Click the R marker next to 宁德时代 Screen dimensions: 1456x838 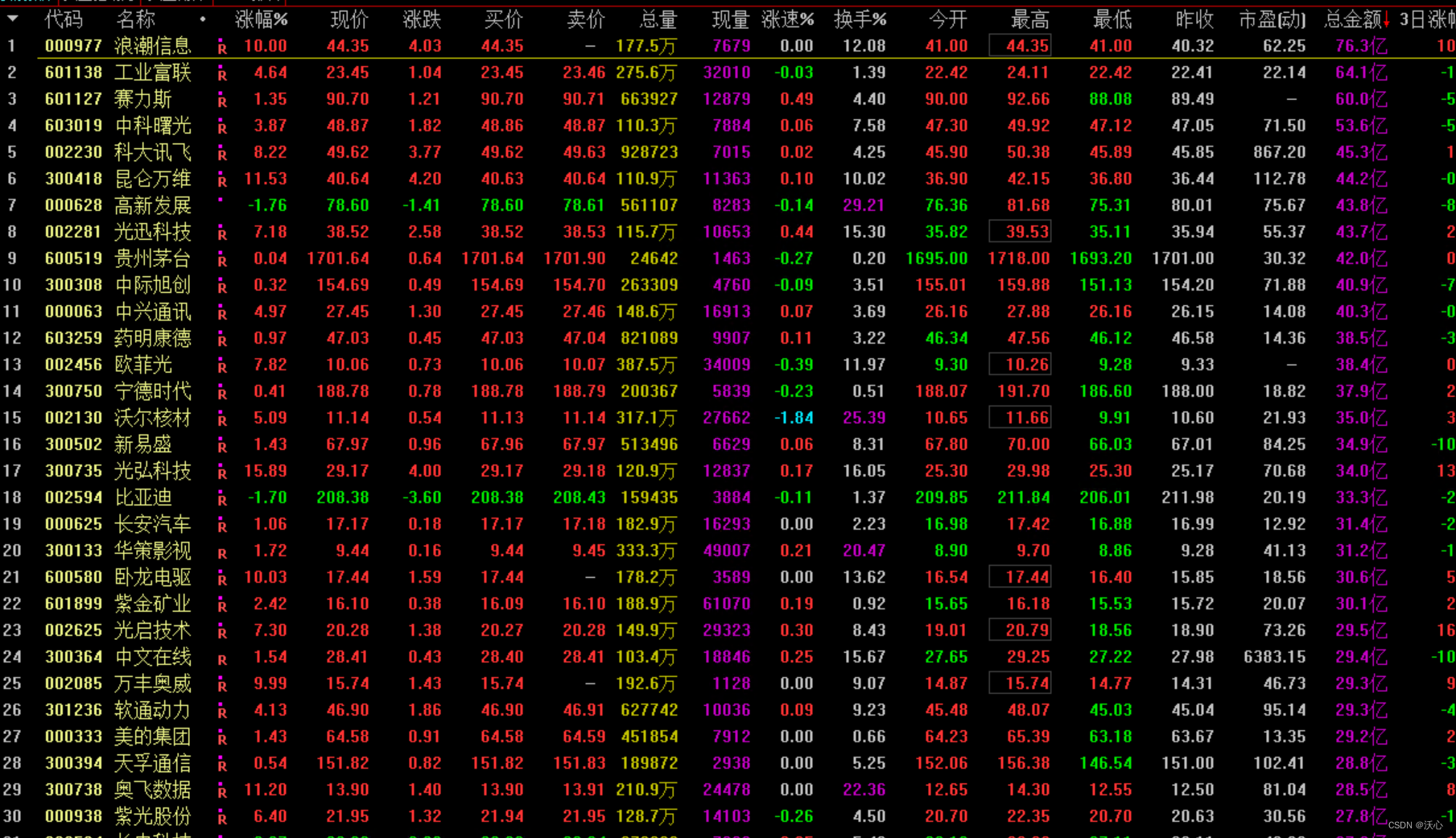point(222,394)
